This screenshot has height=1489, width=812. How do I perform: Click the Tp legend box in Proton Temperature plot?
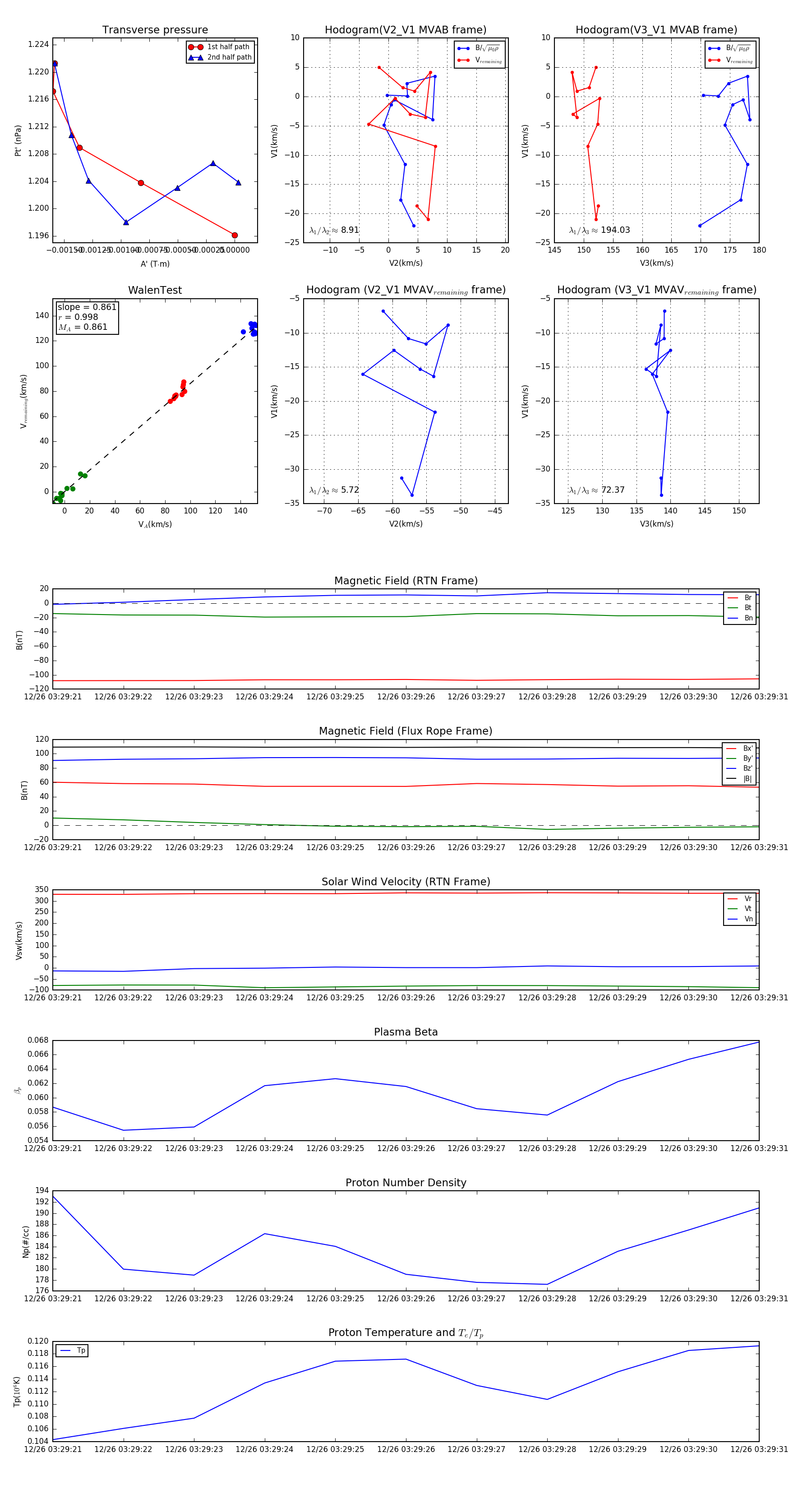click(72, 1350)
